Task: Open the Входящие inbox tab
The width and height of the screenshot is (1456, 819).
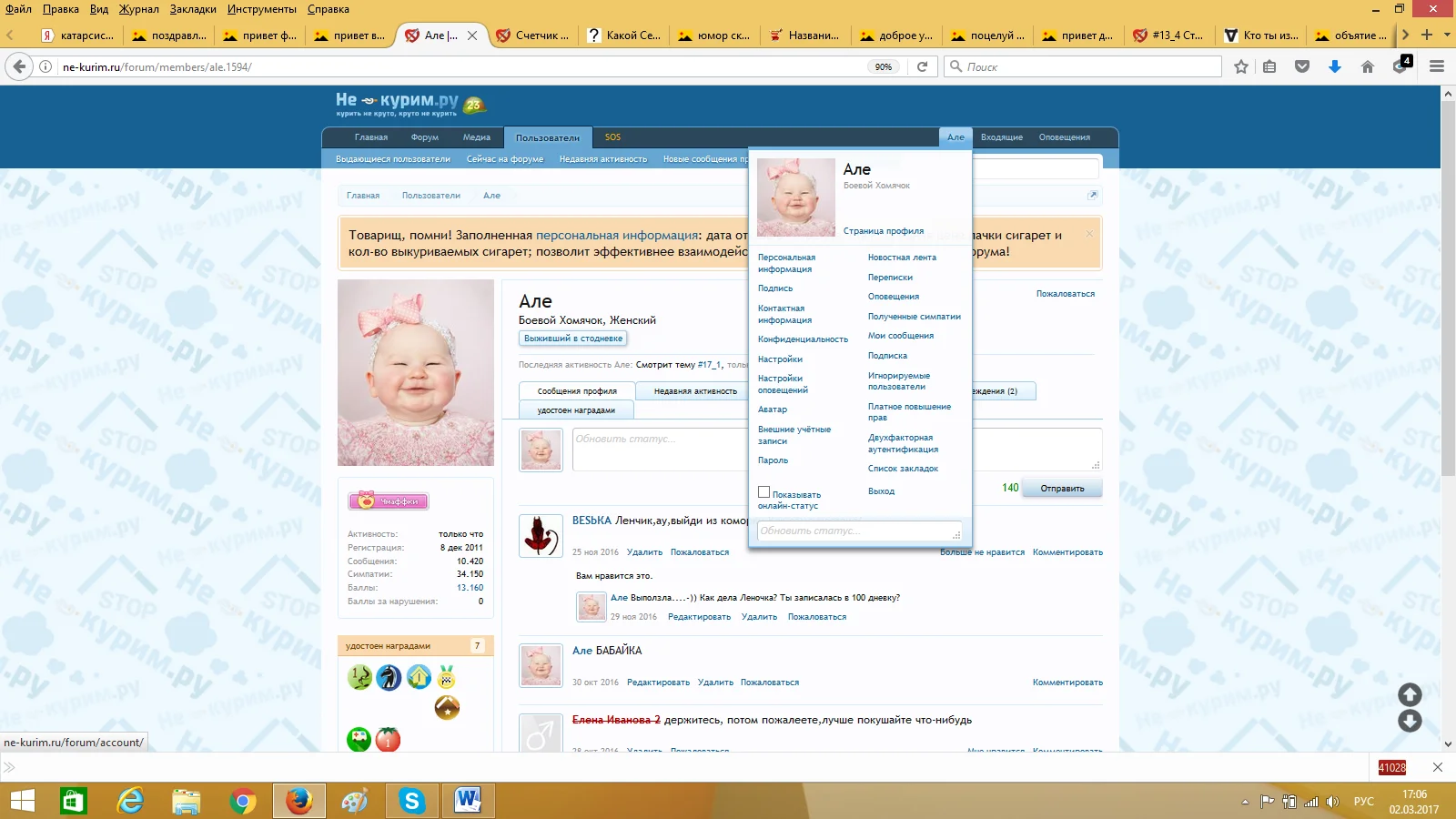Action: (x=1001, y=137)
